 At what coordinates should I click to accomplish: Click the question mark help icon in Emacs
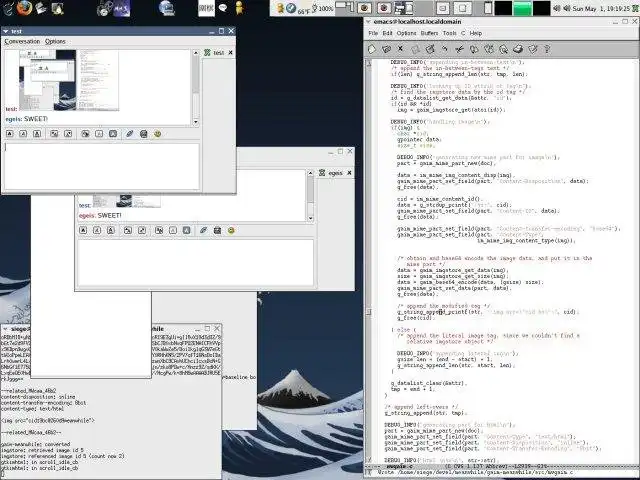[547, 49]
